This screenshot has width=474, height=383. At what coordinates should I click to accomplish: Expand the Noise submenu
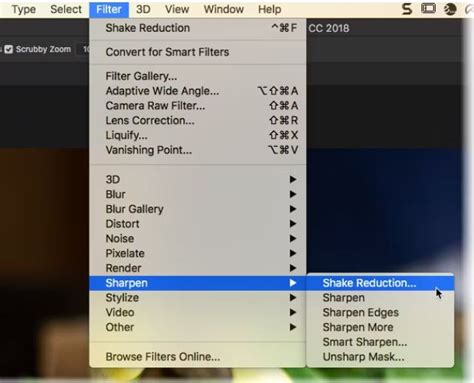tap(198, 238)
